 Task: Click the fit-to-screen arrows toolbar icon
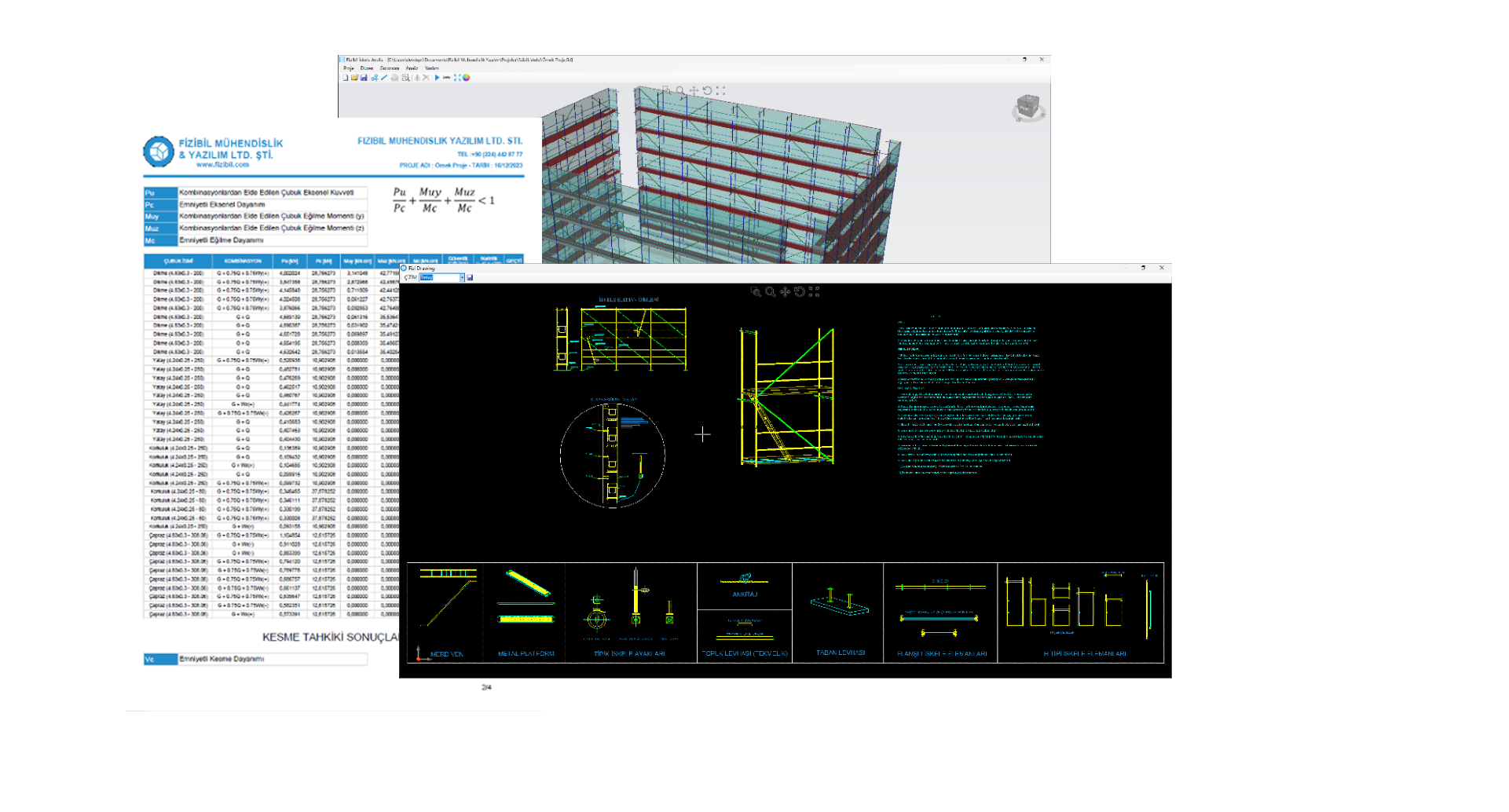(457, 78)
